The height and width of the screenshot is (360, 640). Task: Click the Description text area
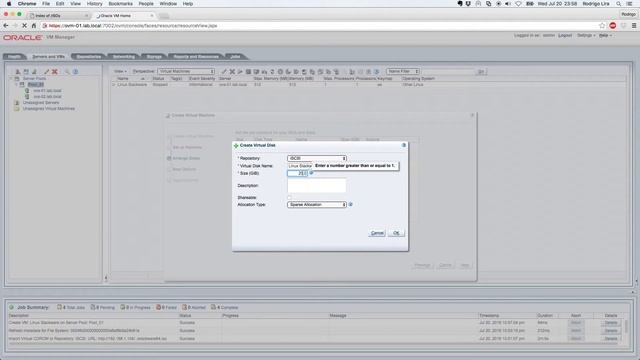(x=317, y=185)
